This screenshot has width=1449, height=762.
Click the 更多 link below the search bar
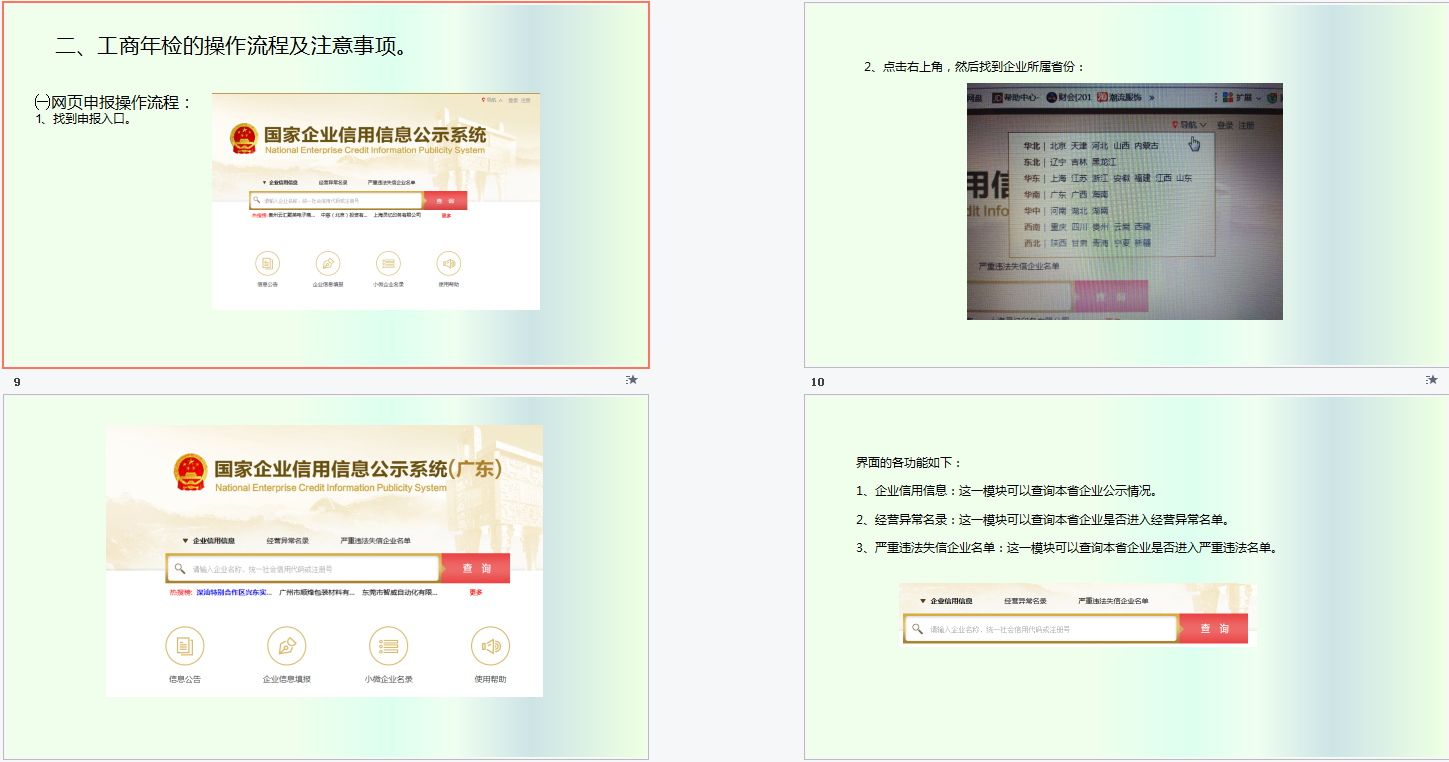(x=476, y=592)
